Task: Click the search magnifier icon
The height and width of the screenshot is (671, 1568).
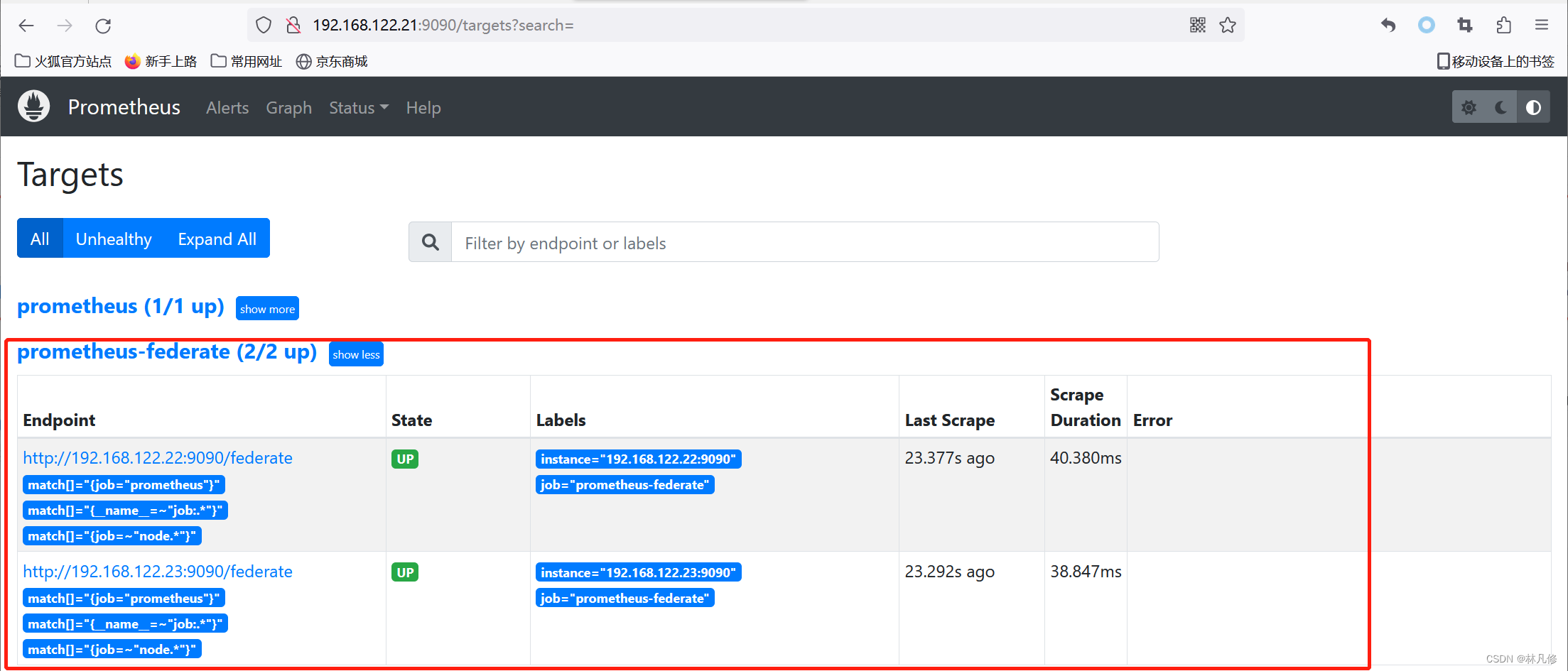Action: [430, 242]
